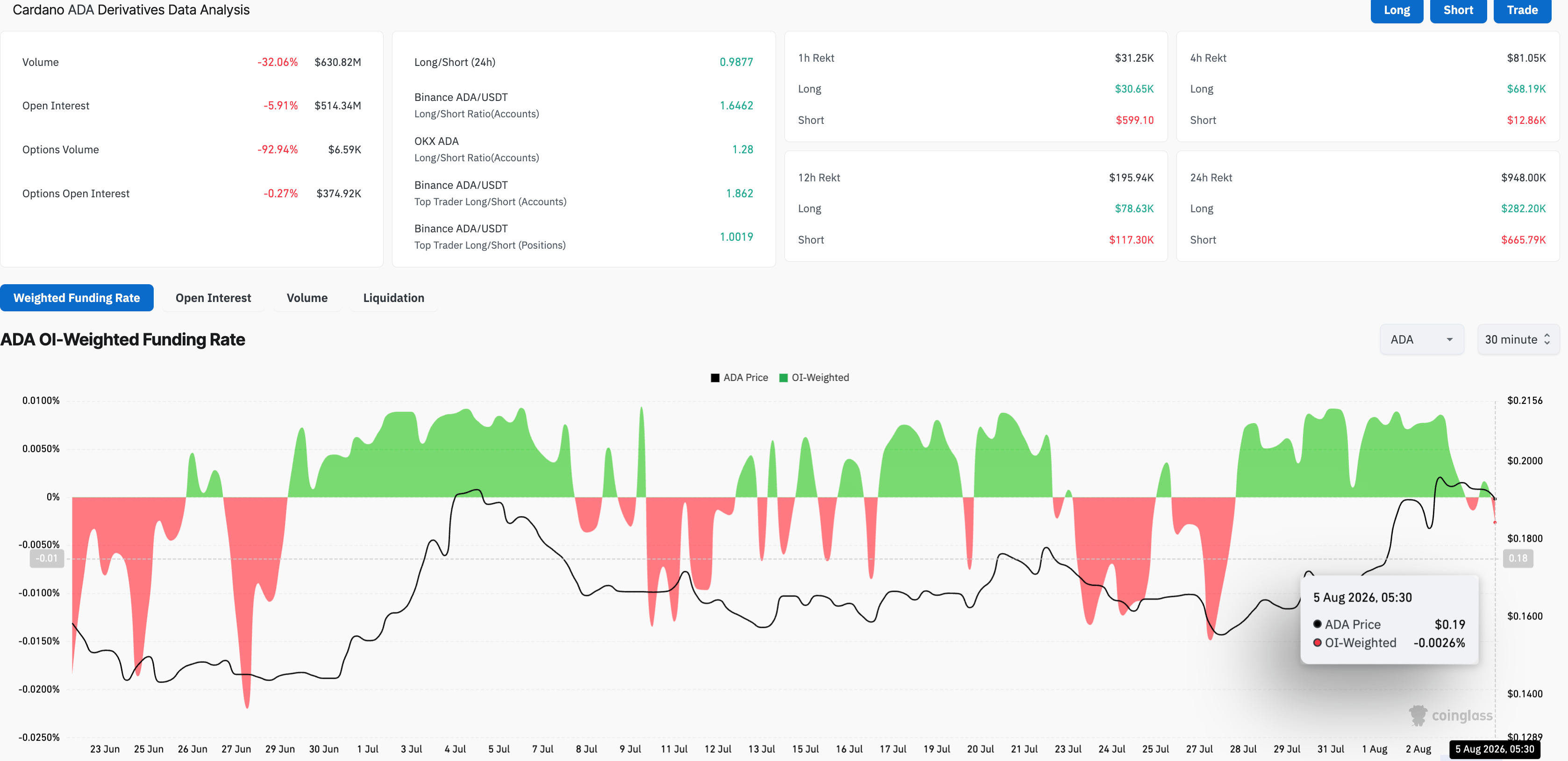The width and height of the screenshot is (1568, 761).
Task: Click Long/Short (24h) ratio 0.9877
Action: (x=736, y=62)
